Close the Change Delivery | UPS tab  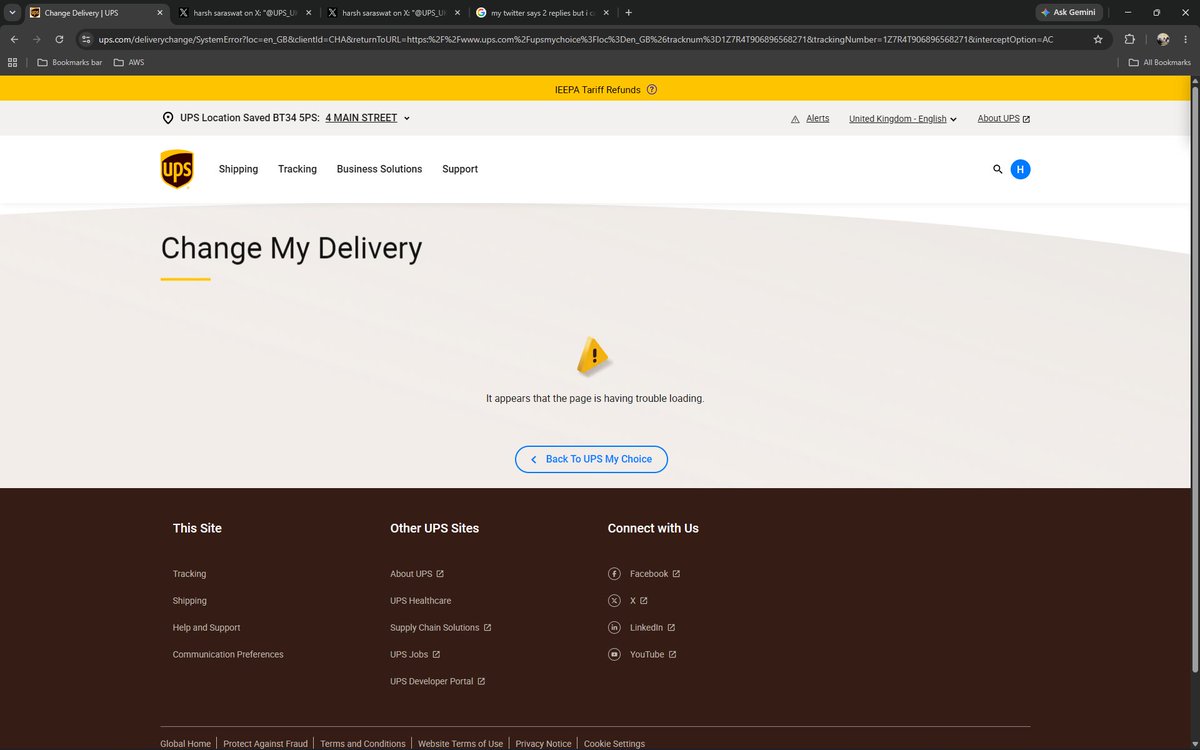pos(159,13)
